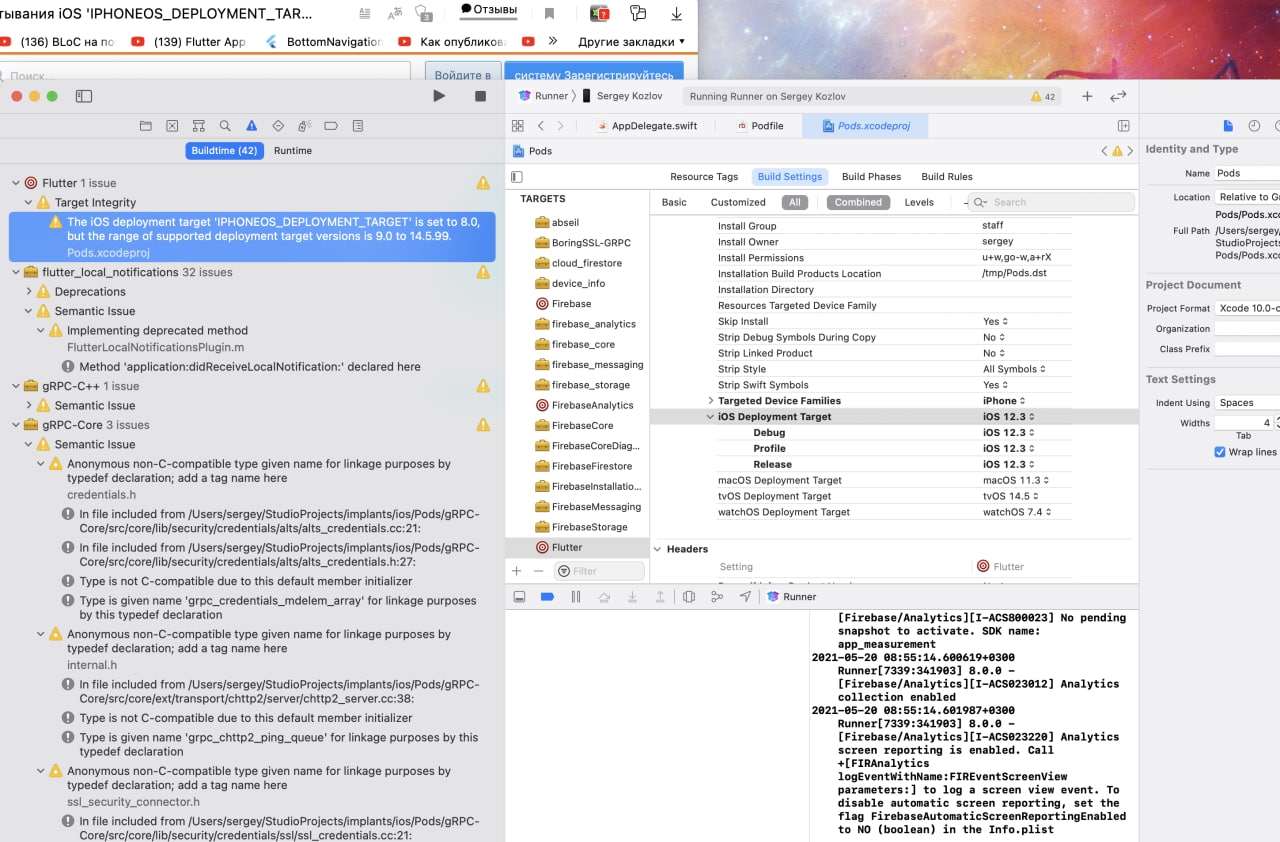Collapse the Flutter 1 issue group

(x=16, y=183)
